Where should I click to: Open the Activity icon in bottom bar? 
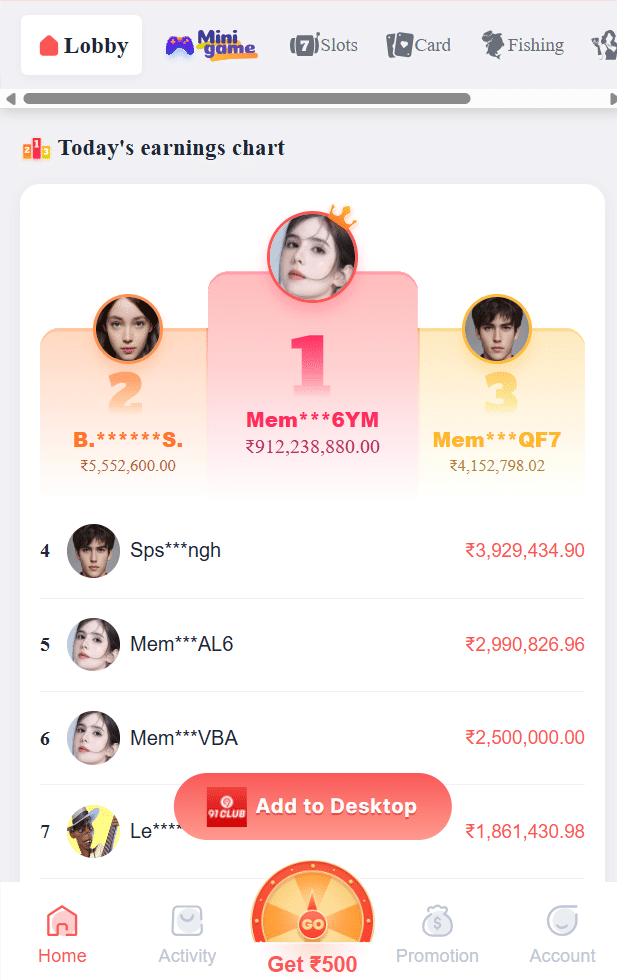pos(187,921)
